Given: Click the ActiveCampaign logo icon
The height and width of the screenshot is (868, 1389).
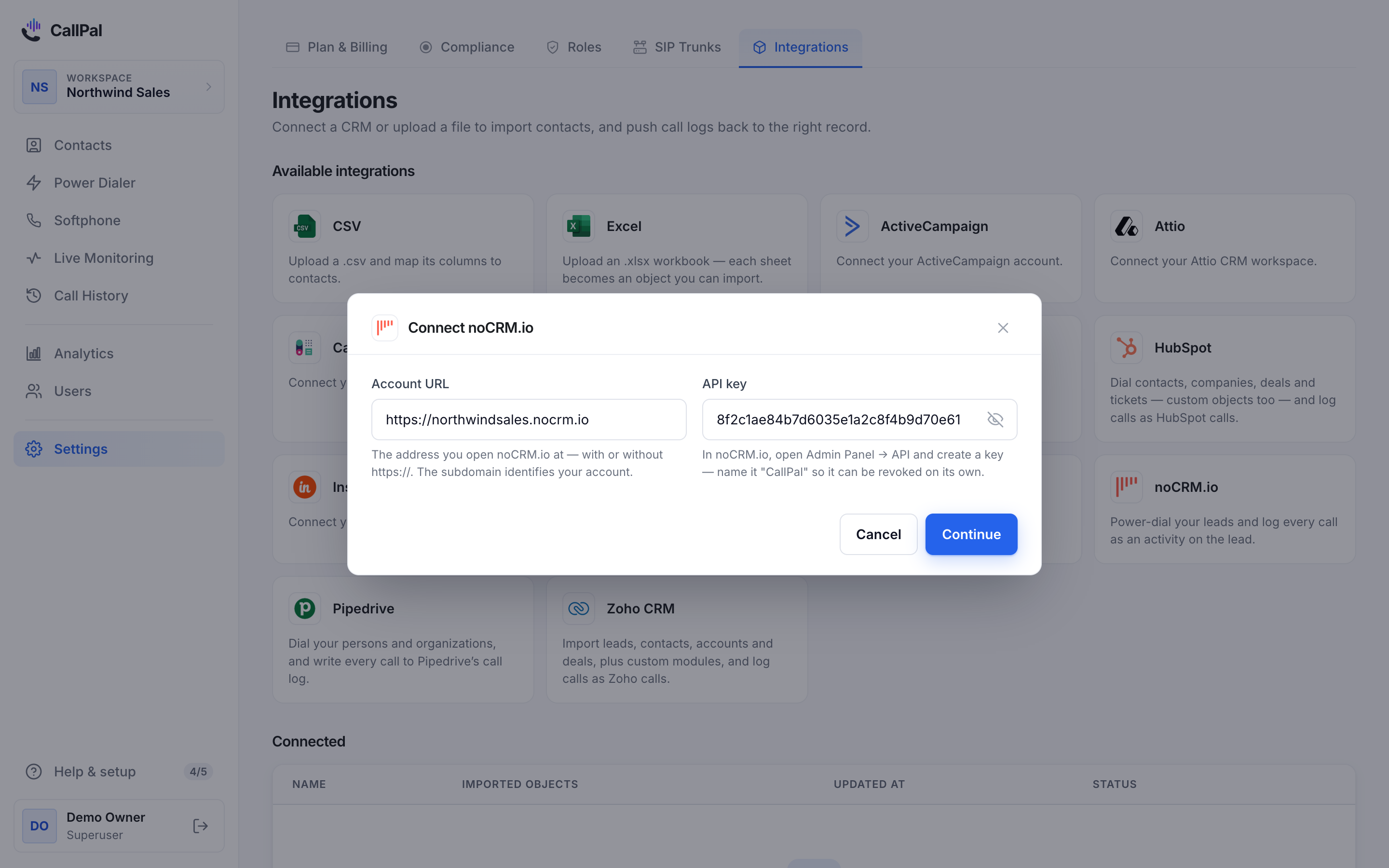Looking at the screenshot, I should click(x=852, y=226).
